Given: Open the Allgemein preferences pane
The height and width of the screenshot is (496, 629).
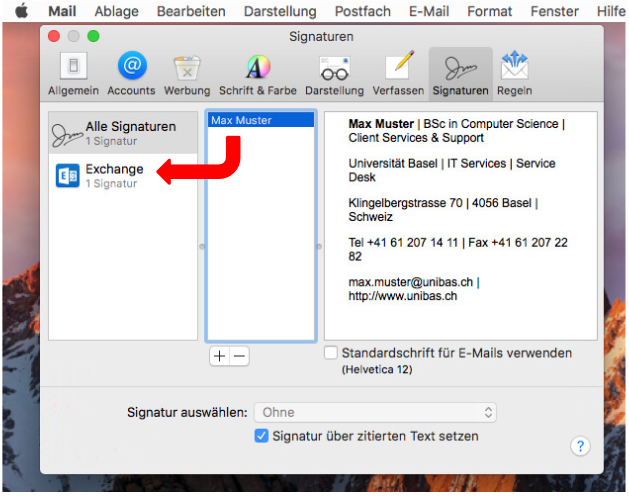Looking at the screenshot, I should coord(74,73).
